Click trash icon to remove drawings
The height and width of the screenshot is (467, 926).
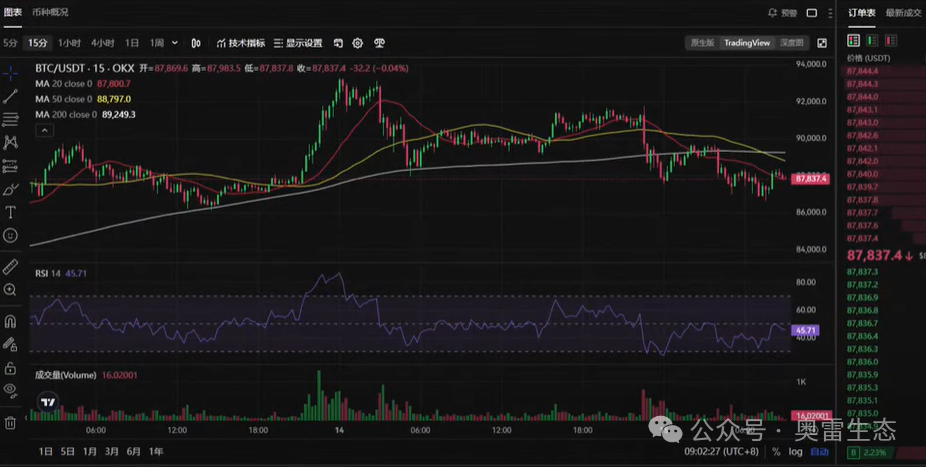(10, 422)
